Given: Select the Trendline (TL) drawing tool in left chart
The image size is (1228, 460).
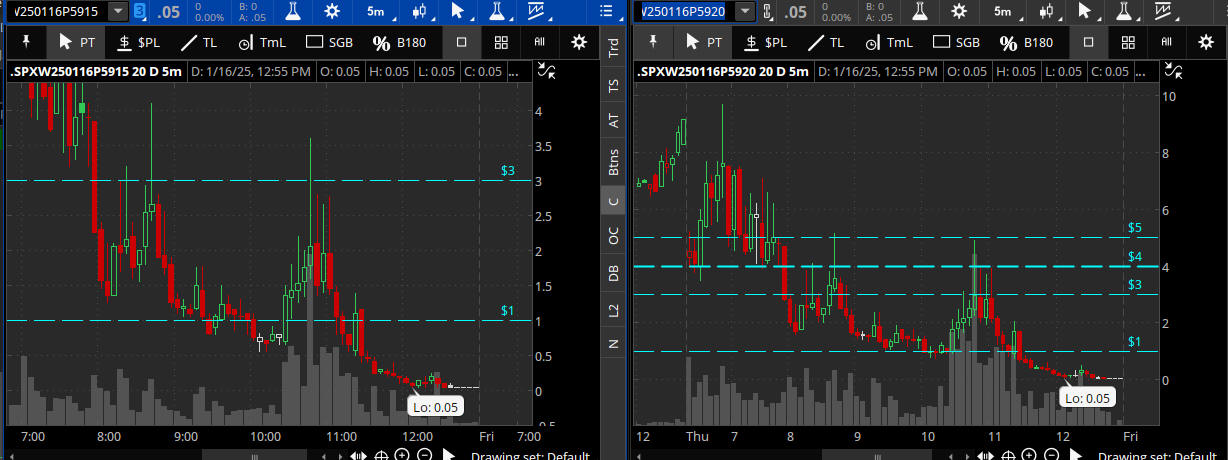Looking at the screenshot, I should [x=198, y=43].
